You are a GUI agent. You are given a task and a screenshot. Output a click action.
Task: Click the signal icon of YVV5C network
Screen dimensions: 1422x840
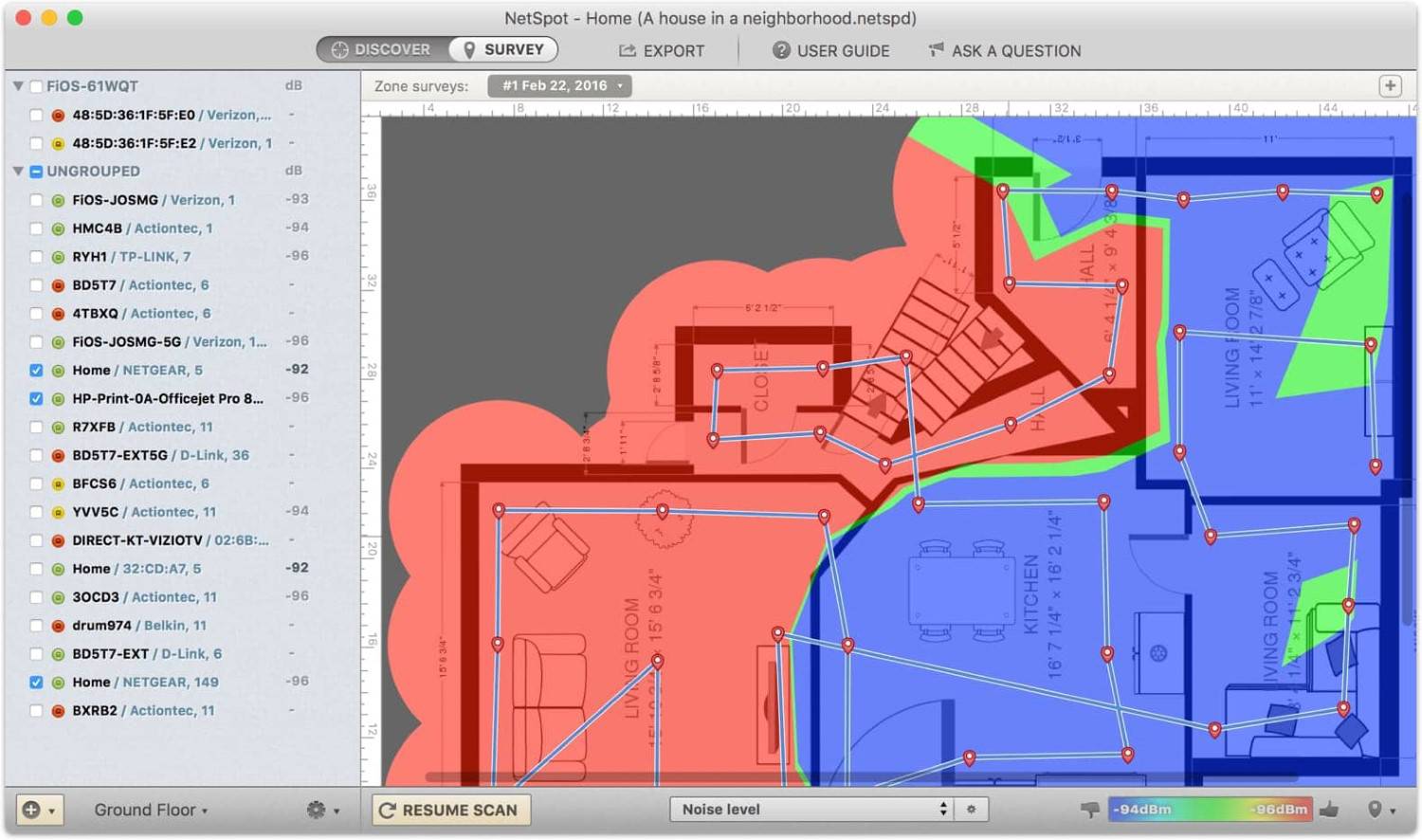[58, 512]
